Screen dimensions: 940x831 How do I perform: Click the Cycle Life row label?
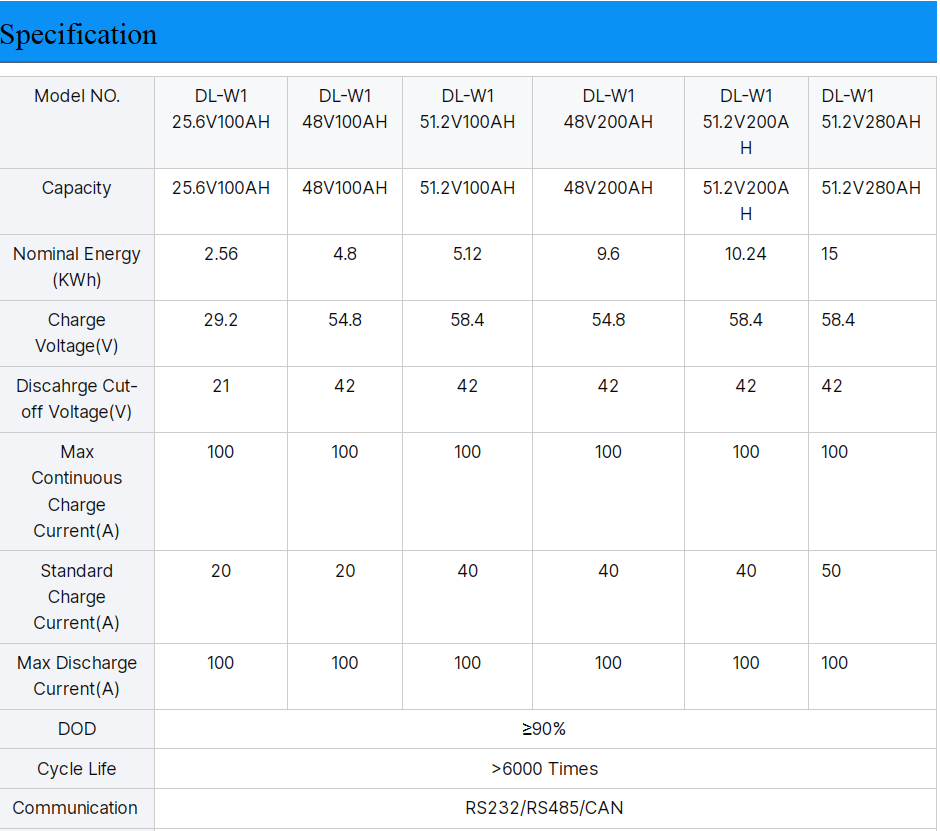(77, 769)
